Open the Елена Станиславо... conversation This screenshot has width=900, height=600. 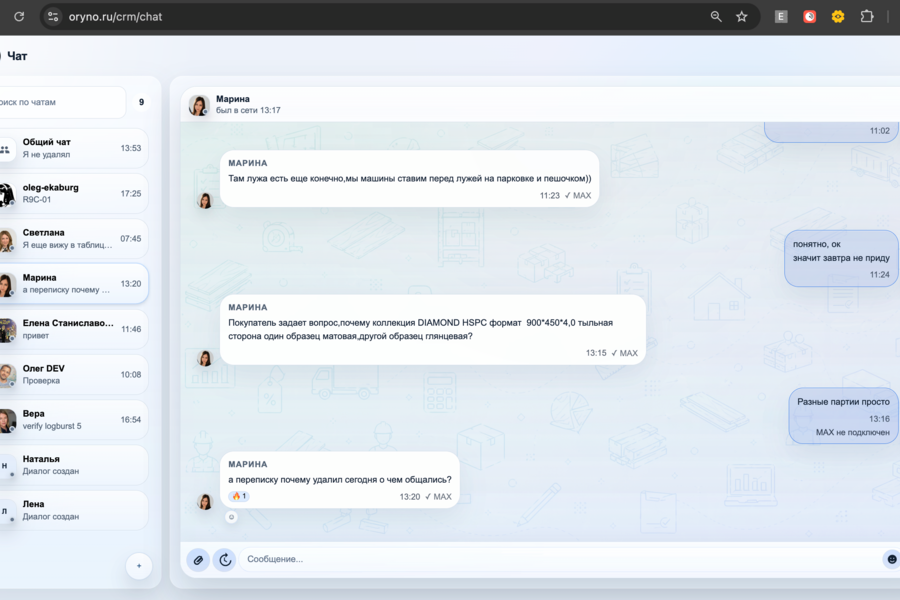click(x=73, y=329)
